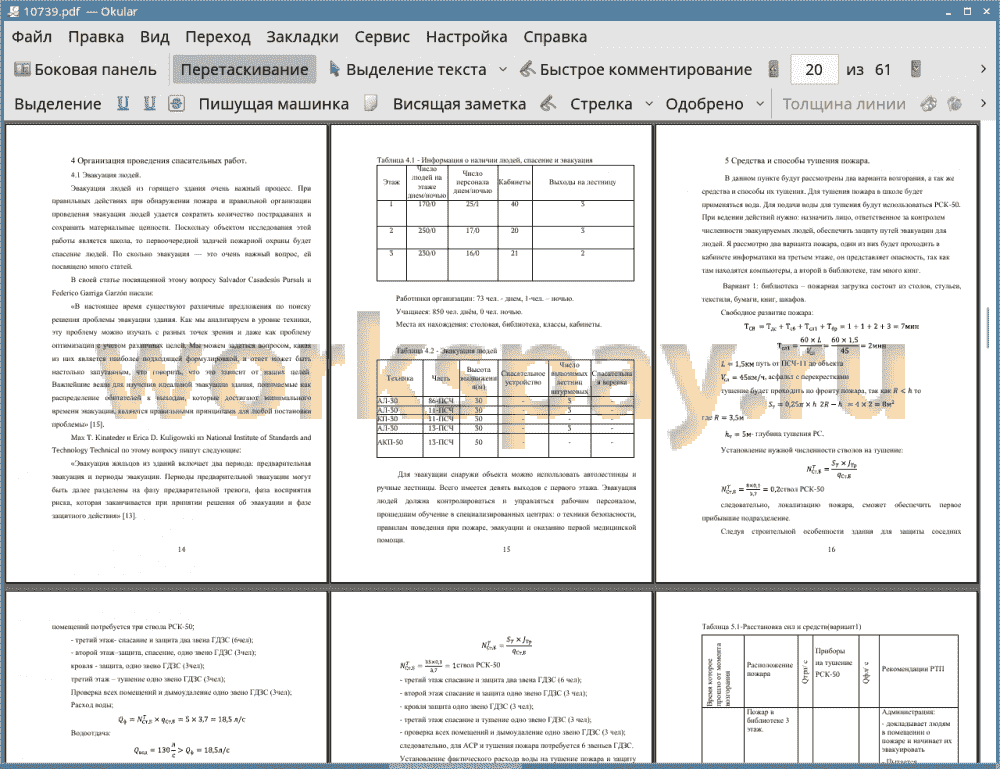
Task: Select the first underline annotation icon
Action: [123, 103]
